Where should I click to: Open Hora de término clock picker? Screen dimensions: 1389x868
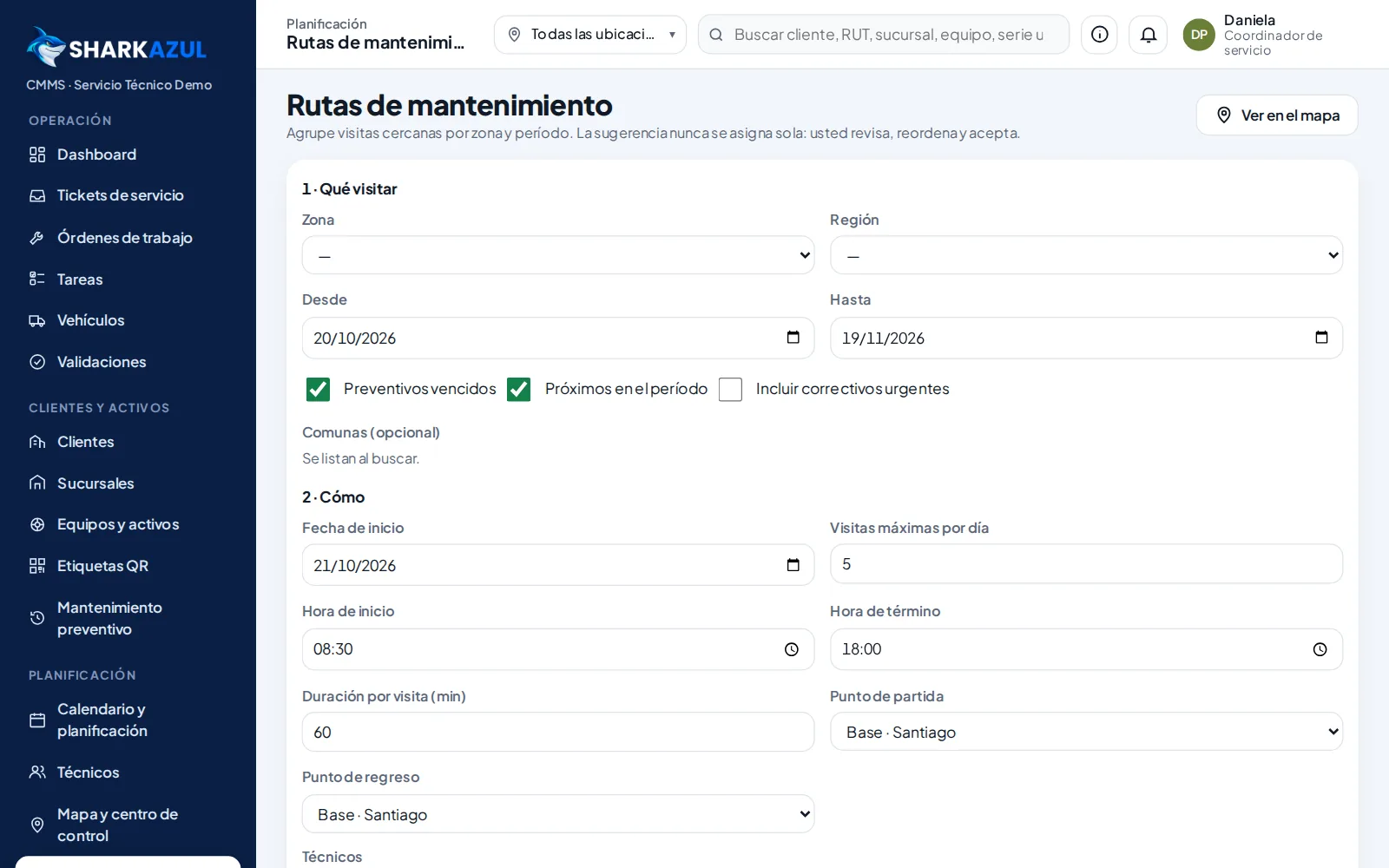click(x=1320, y=649)
